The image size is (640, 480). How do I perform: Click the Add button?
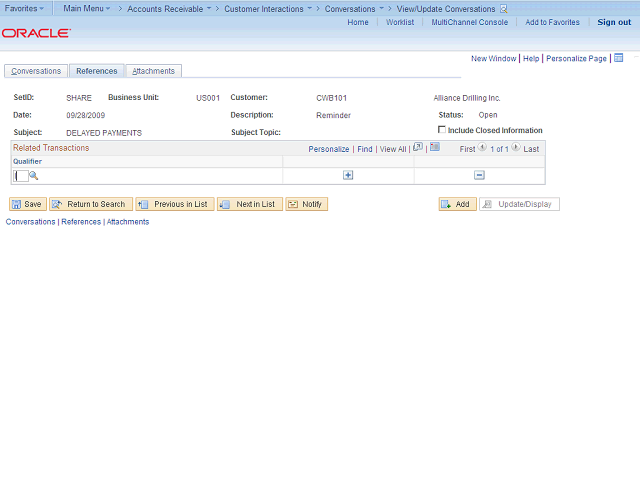click(x=458, y=204)
